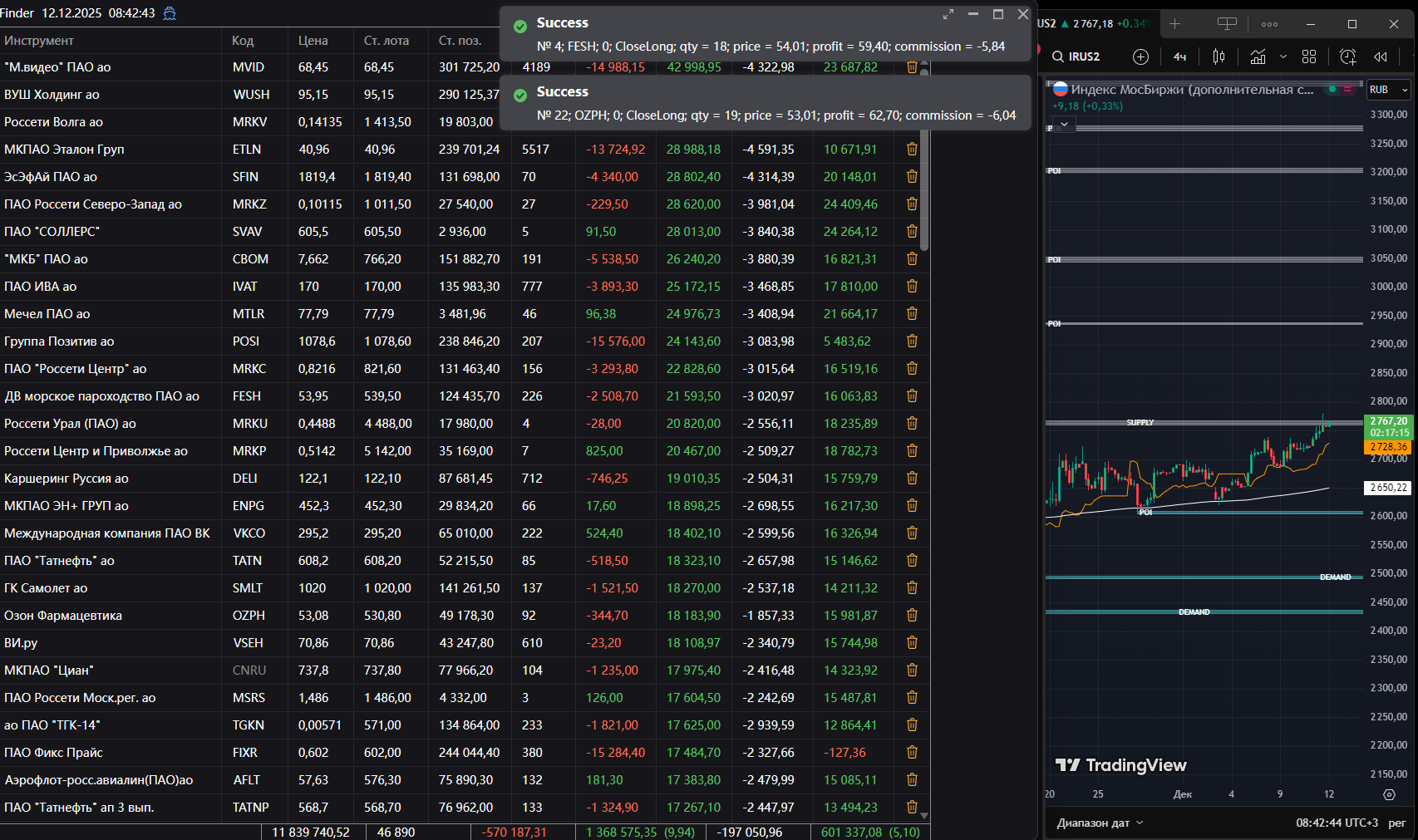Image resolution: width=1418 pixels, height=840 pixels.
Task: Close the Success notifications panel
Action: tap(1023, 14)
